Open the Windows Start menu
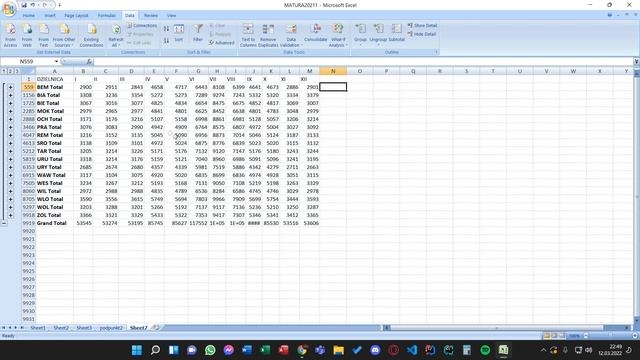The width and height of the screenshot is (640, 360). tap(137, 350)
